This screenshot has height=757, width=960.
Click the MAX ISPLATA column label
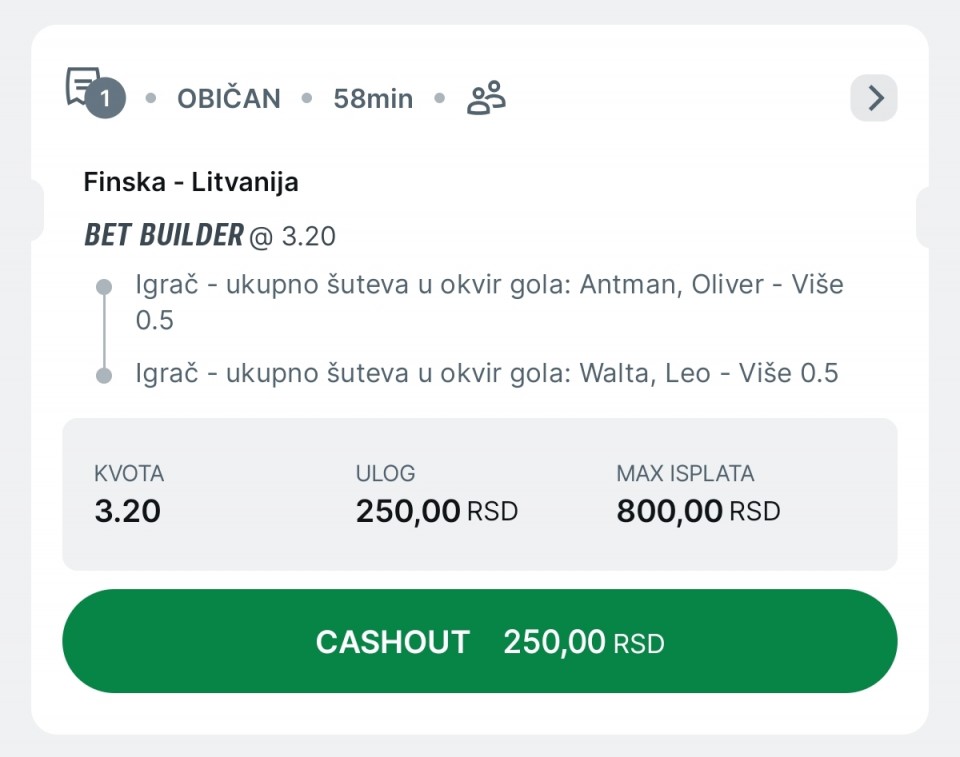pos(685,473)
